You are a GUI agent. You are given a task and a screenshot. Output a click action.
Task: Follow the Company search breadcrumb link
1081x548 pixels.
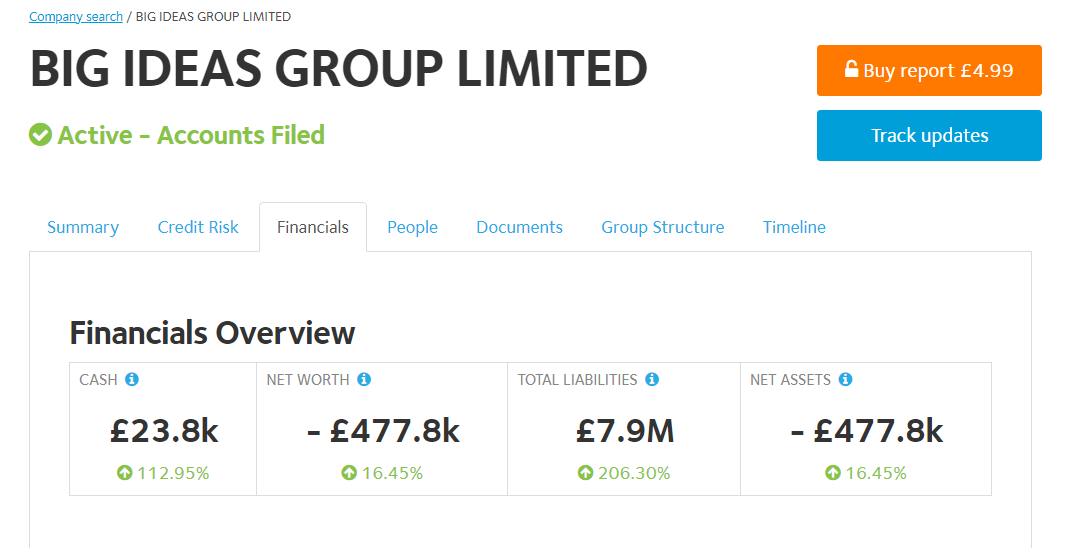coord(76,17)
